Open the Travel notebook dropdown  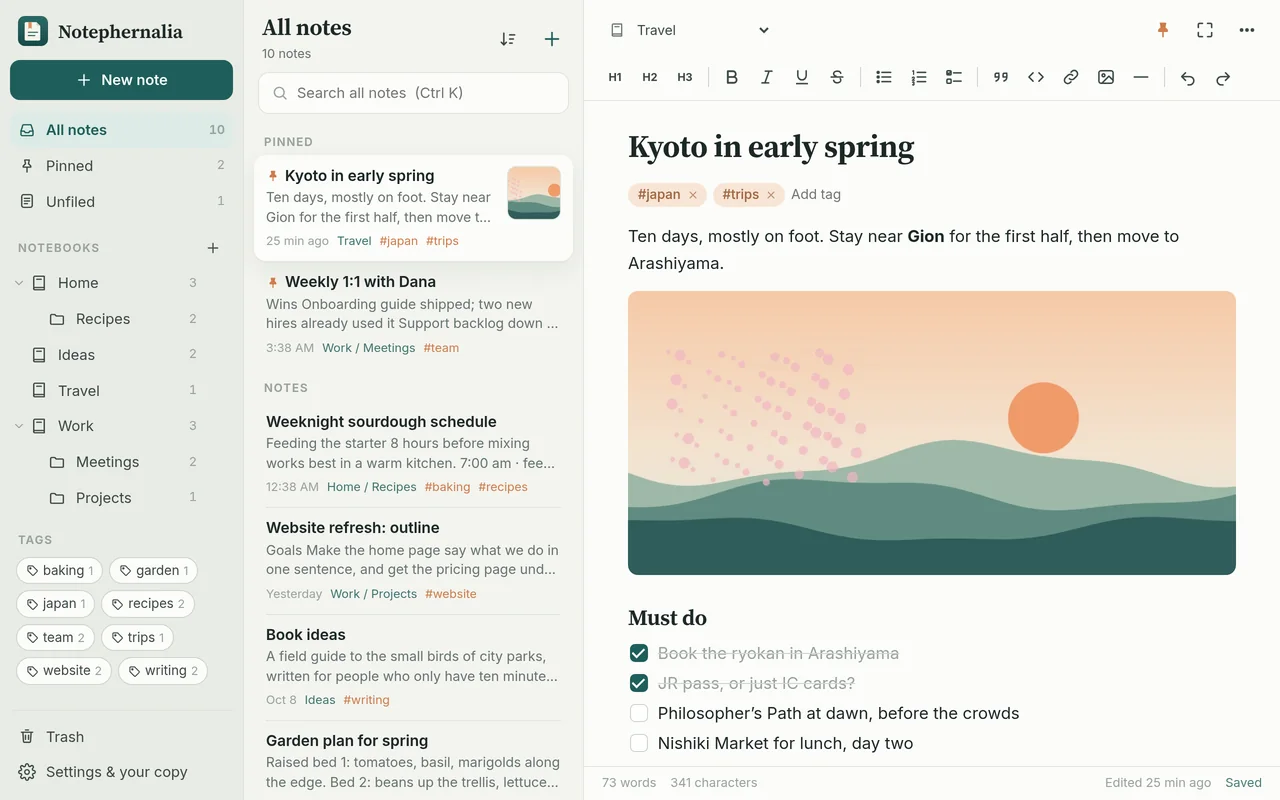pos(690,30)
